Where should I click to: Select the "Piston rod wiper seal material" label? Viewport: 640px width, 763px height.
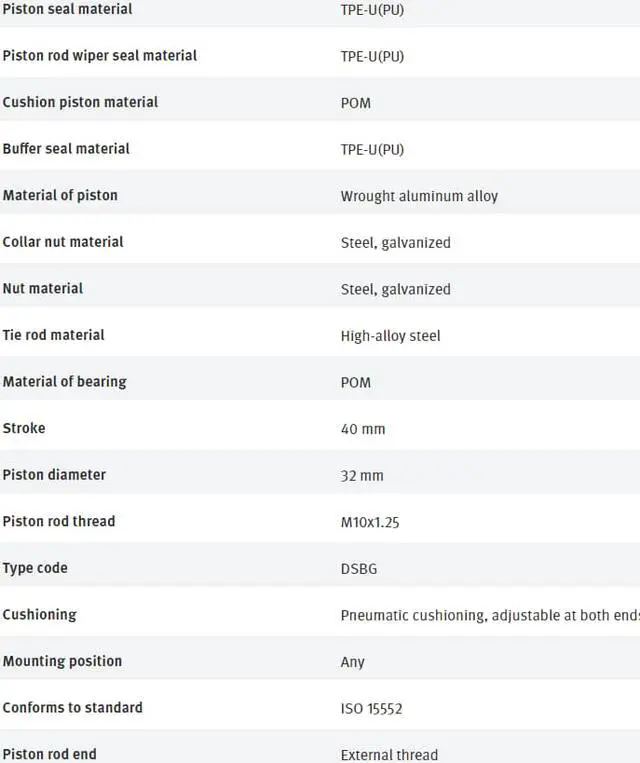pyautogui.click(x=100, y=55)
